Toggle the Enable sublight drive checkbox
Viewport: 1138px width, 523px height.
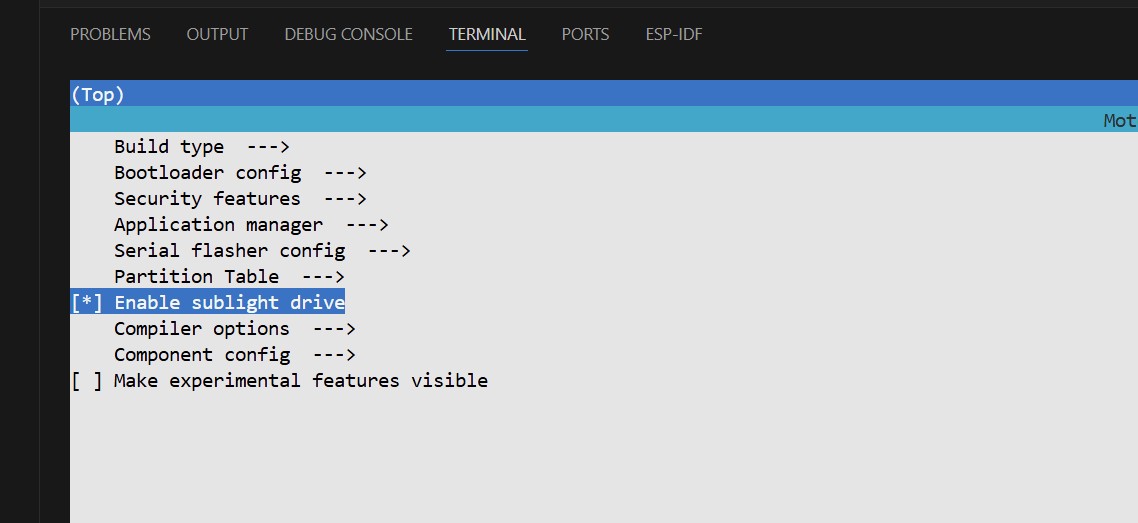(87, 303)
